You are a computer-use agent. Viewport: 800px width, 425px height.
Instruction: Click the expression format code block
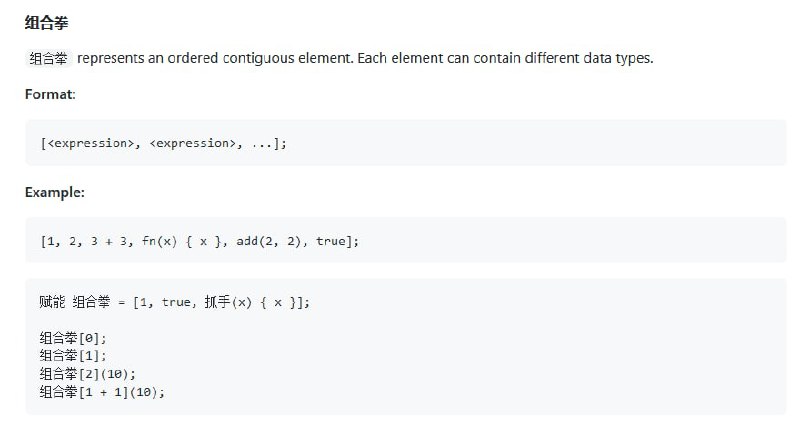coord(406,143)
